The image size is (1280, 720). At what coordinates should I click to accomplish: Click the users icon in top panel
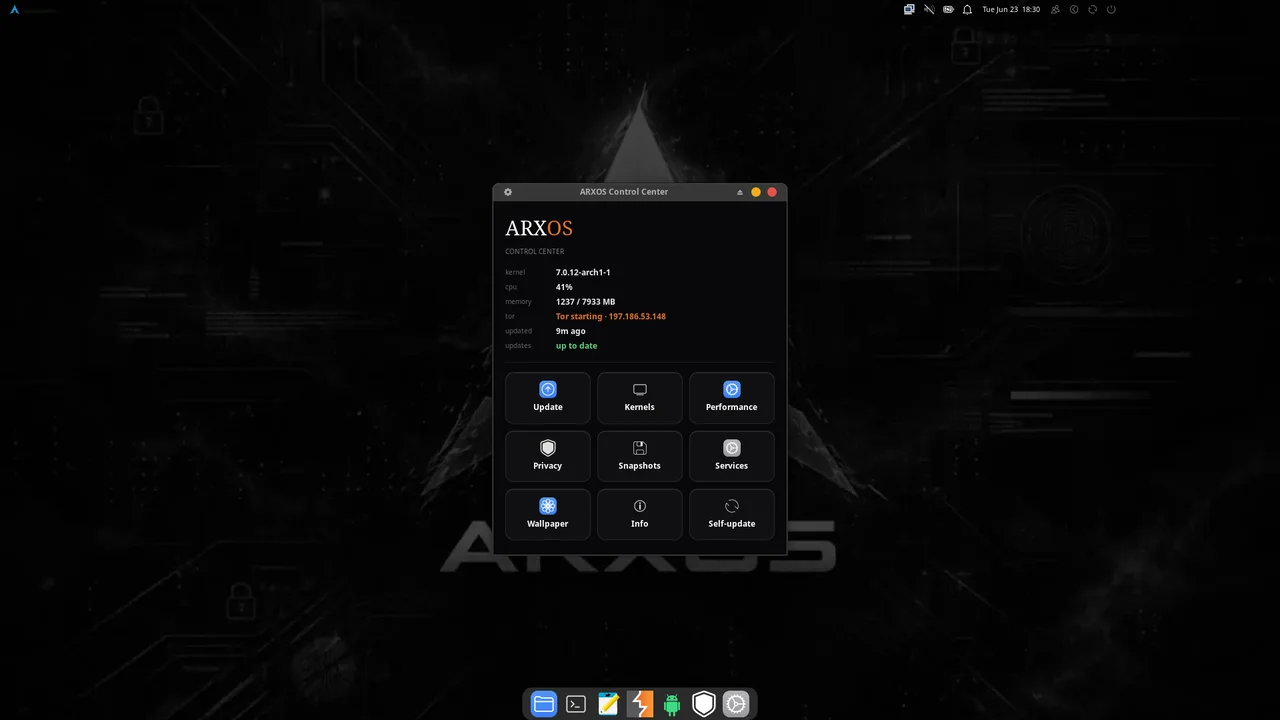tap(1055, 9)
